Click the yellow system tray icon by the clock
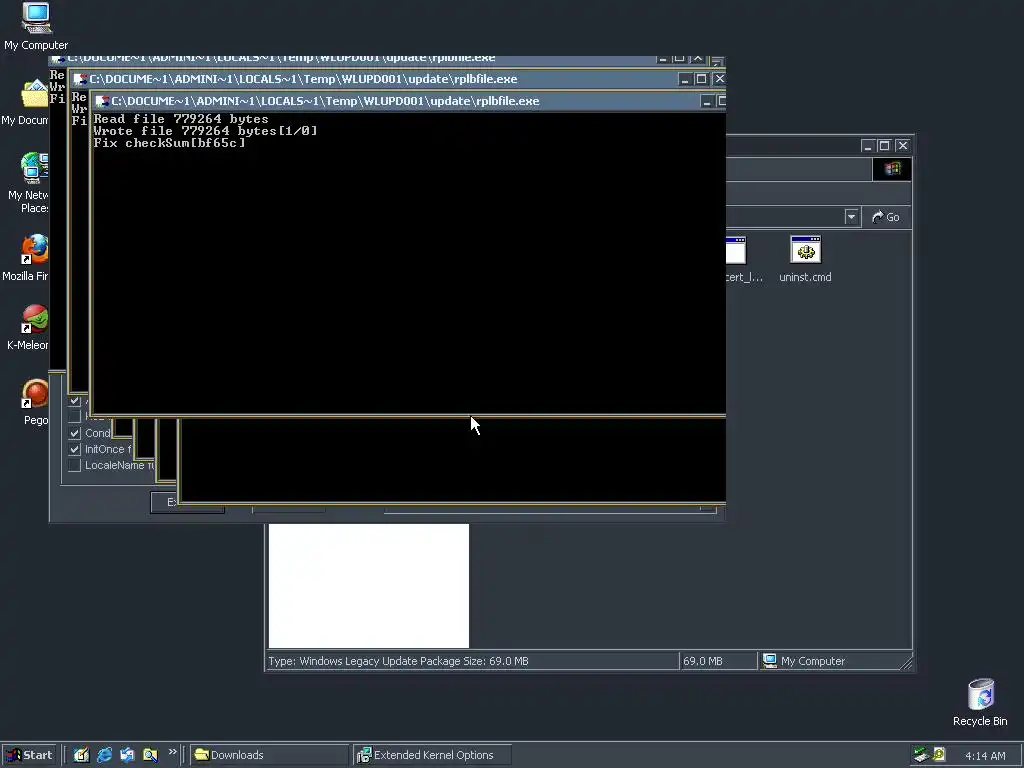1024x768 pixels. (x=939, y=755)
